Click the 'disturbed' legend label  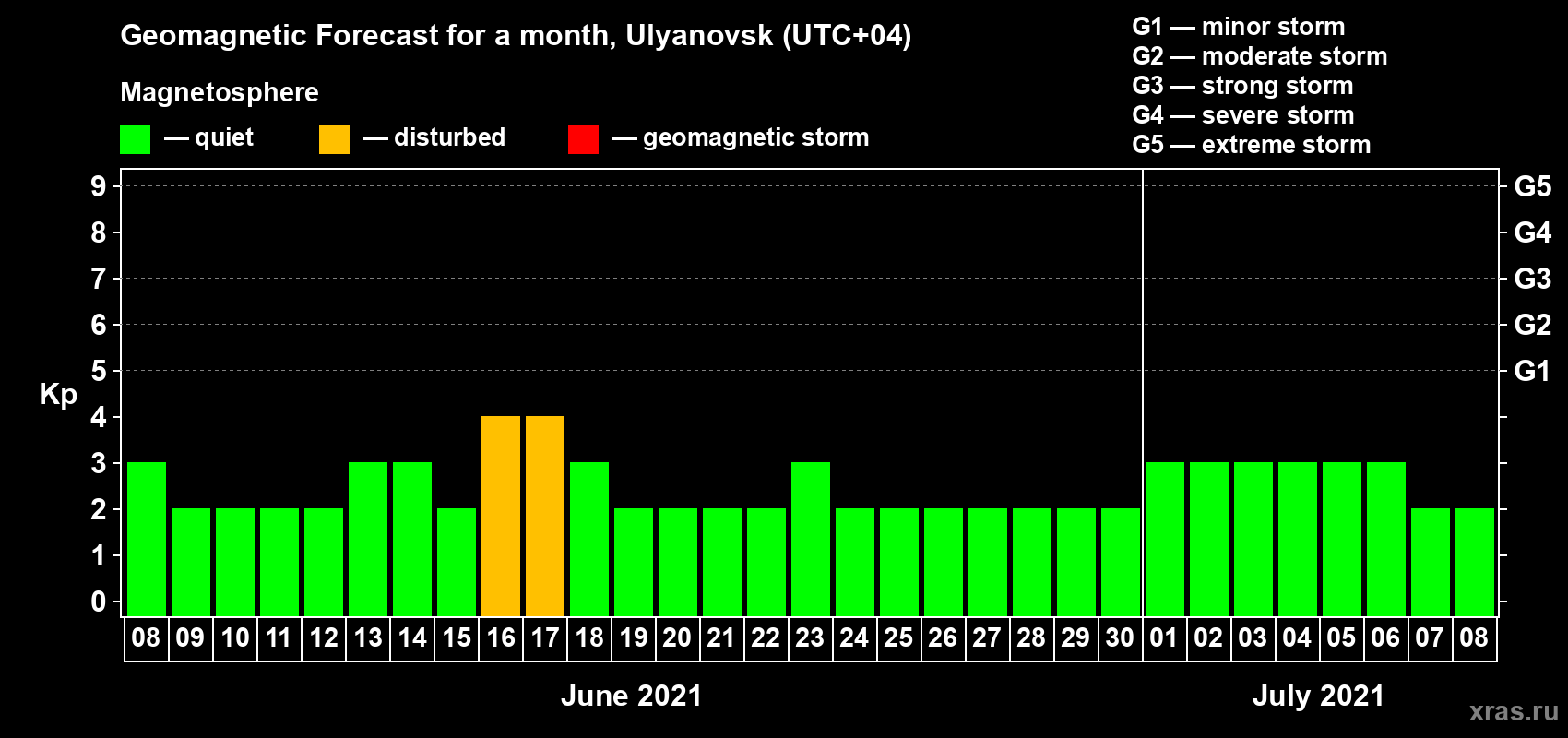(449, 137)
